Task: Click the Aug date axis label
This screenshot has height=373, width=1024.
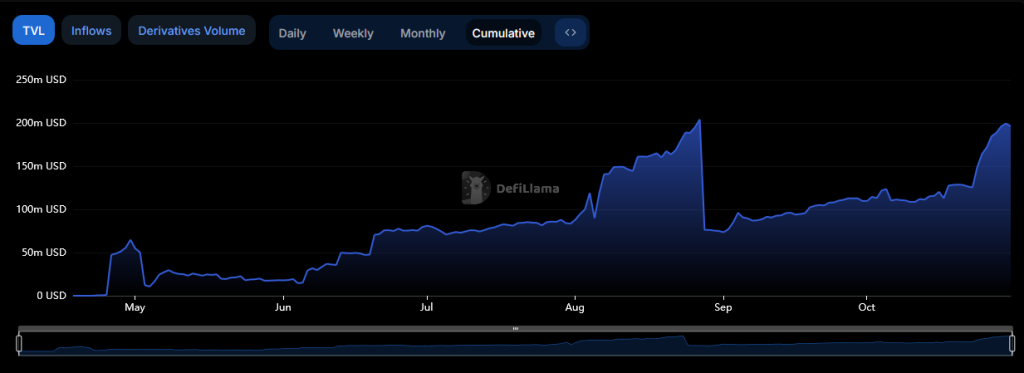Action: (x=575, y=307)
